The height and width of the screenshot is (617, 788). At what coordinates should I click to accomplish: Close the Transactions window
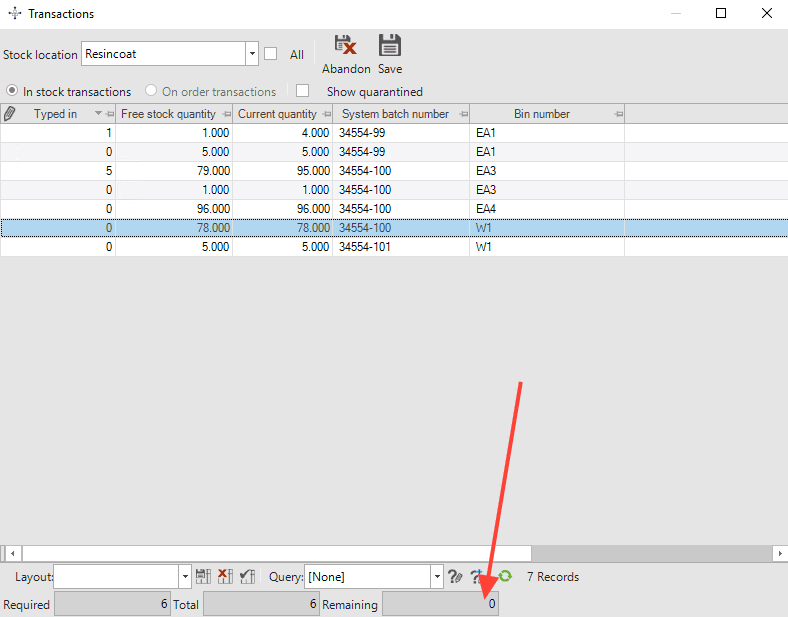pyautogui.click(x=766, y=13)
